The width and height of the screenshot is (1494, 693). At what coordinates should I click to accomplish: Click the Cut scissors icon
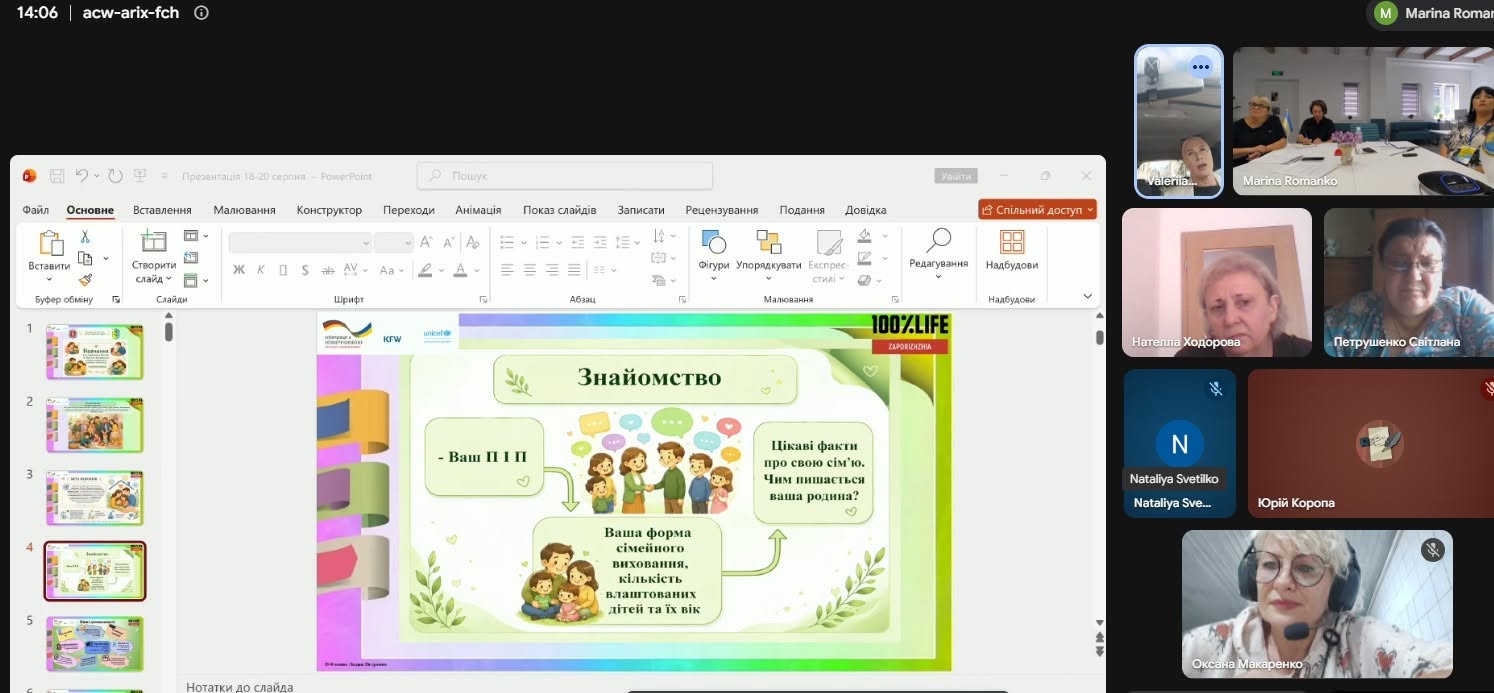point(85,237)
